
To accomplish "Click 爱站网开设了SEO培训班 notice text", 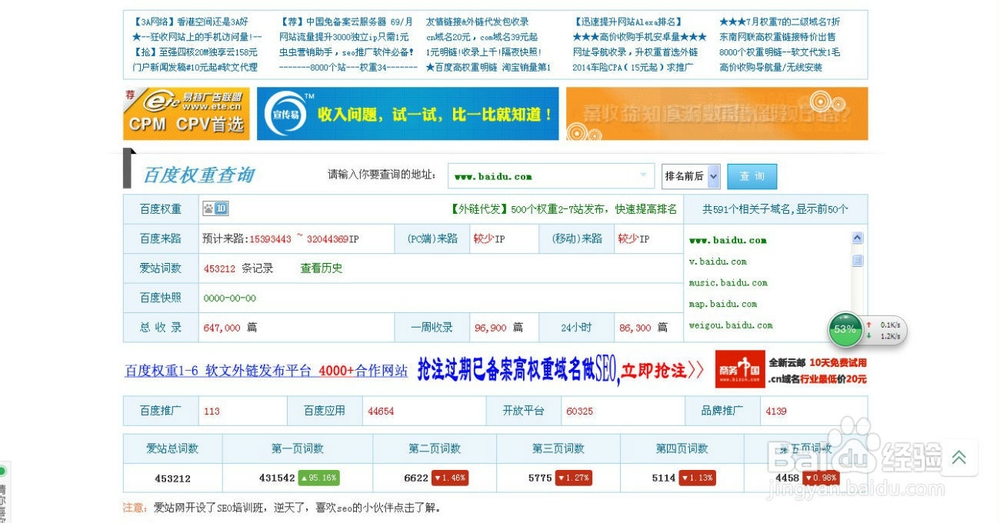I will [x=297, y=508].
